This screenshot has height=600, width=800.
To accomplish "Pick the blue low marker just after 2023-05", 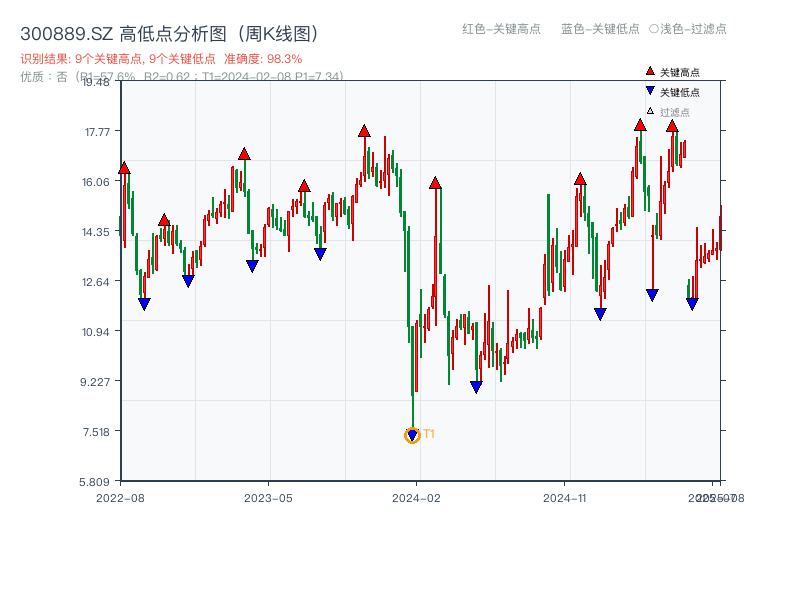I will [x=320, y=254].
